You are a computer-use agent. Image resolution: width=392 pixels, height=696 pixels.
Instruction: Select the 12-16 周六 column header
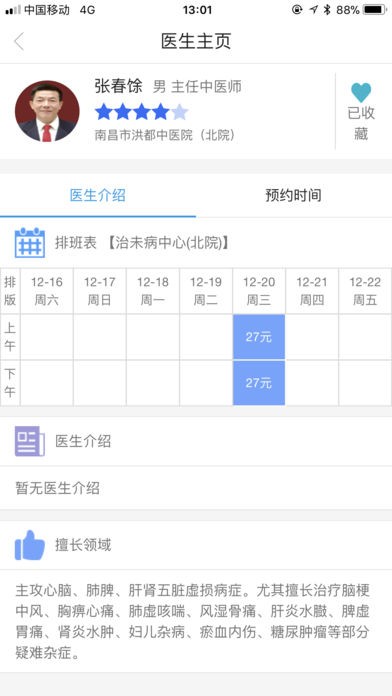click(x=47, y=291)
